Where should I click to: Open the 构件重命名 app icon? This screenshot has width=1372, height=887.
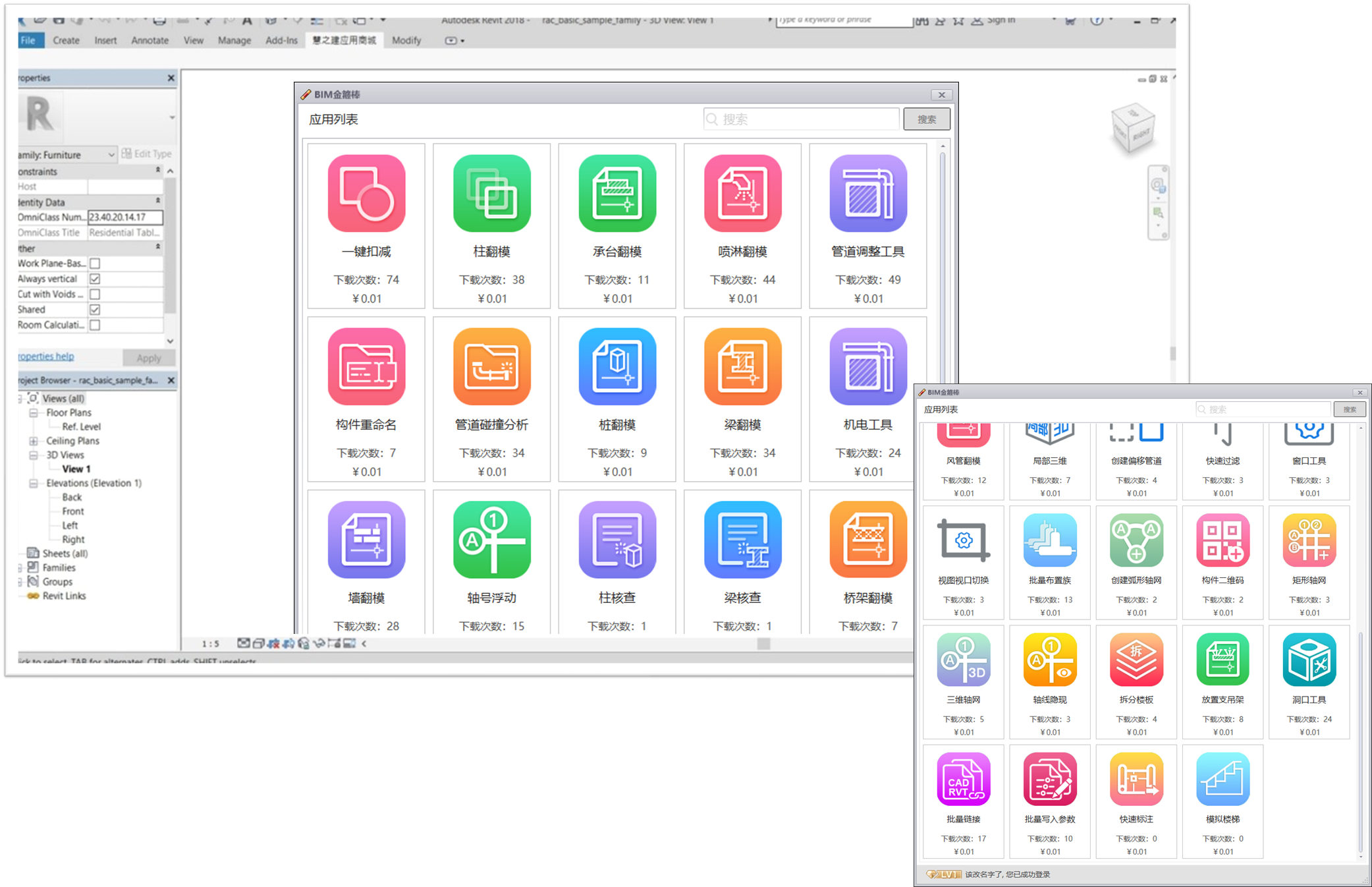click(x=366, y=366)
